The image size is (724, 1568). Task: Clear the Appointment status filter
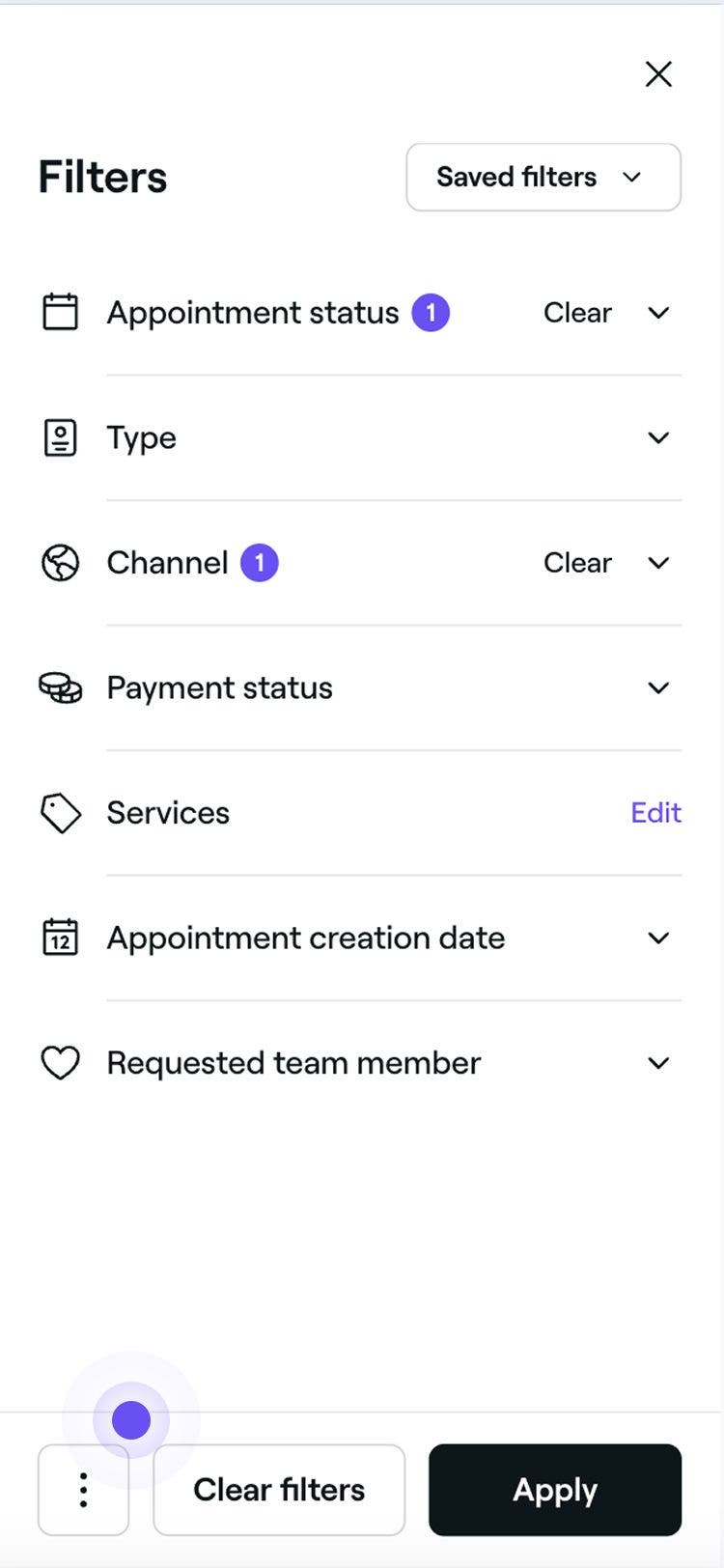pyautogui.click(x=577, y=313)
